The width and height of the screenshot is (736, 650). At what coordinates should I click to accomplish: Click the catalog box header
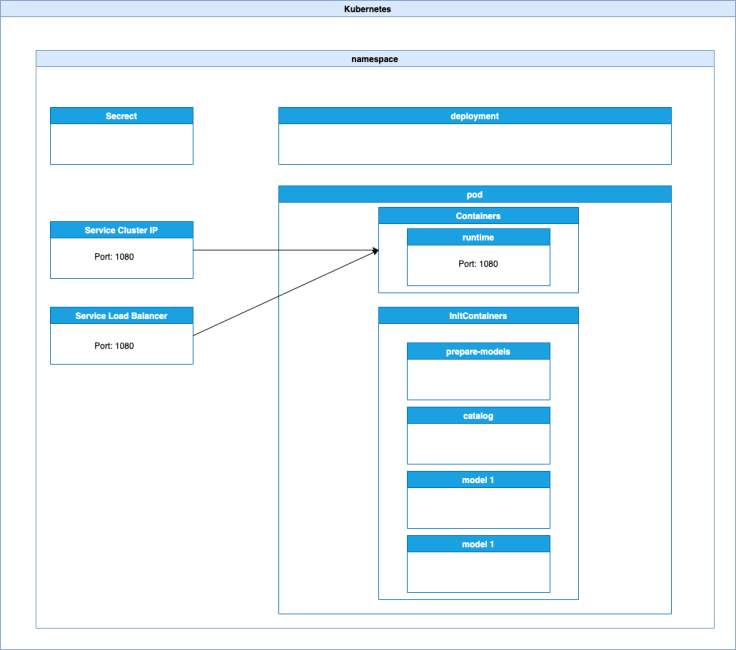point(478,416)
